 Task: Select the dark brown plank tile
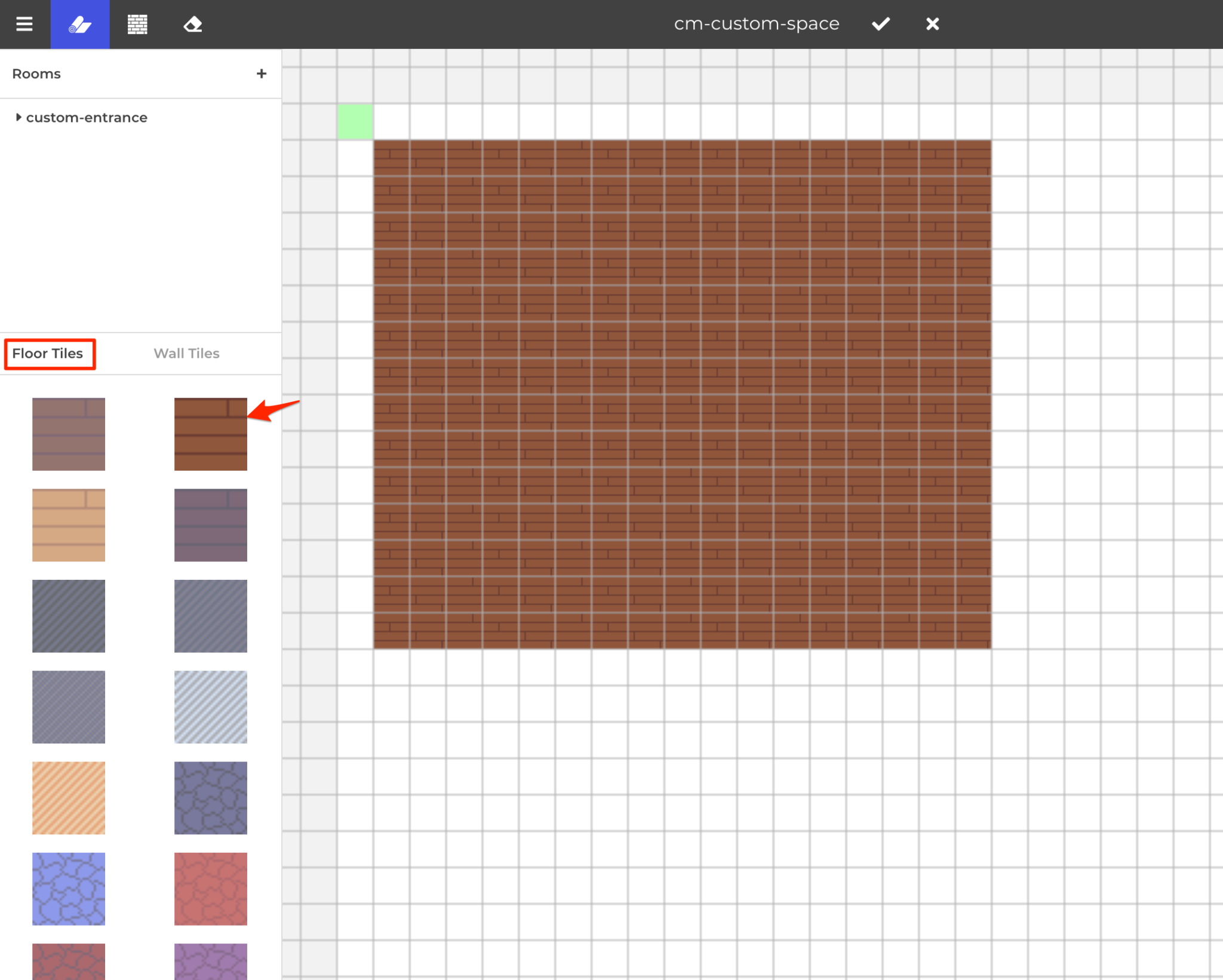[210, 434]
